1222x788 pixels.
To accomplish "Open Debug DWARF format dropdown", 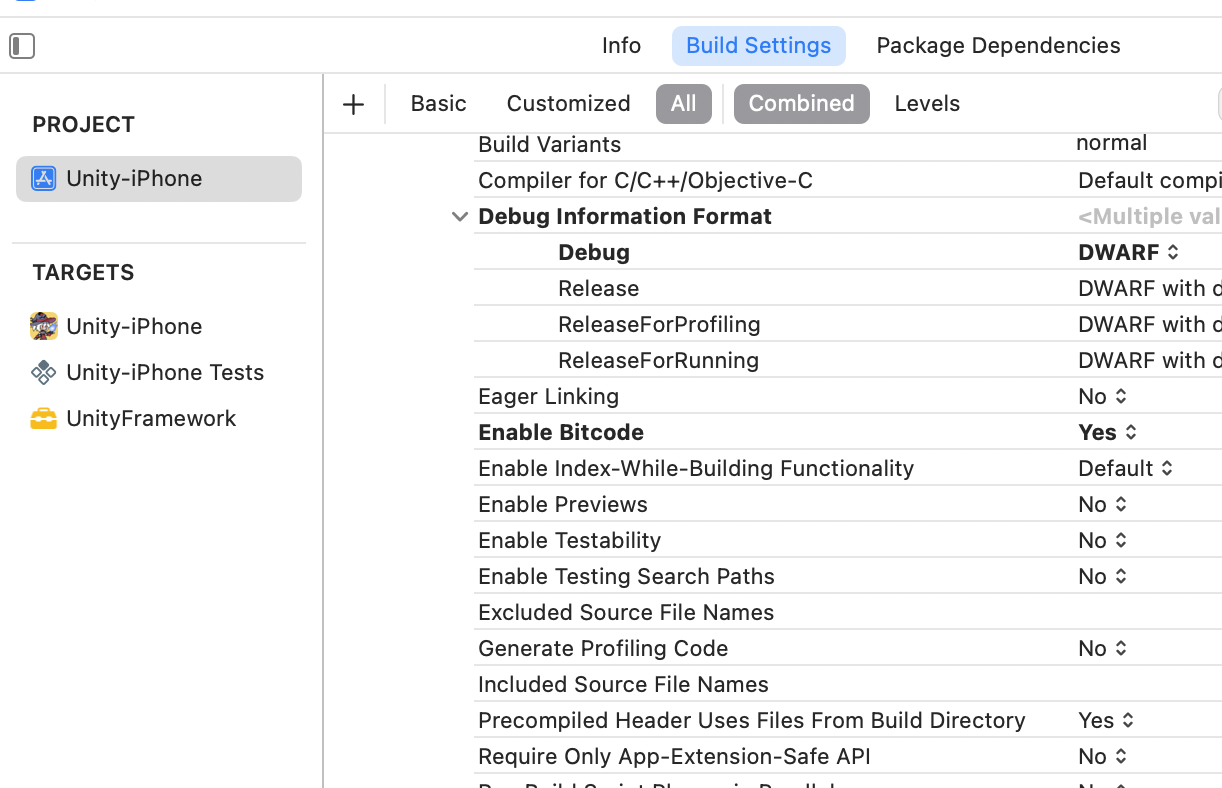I will pos(1129,252).
